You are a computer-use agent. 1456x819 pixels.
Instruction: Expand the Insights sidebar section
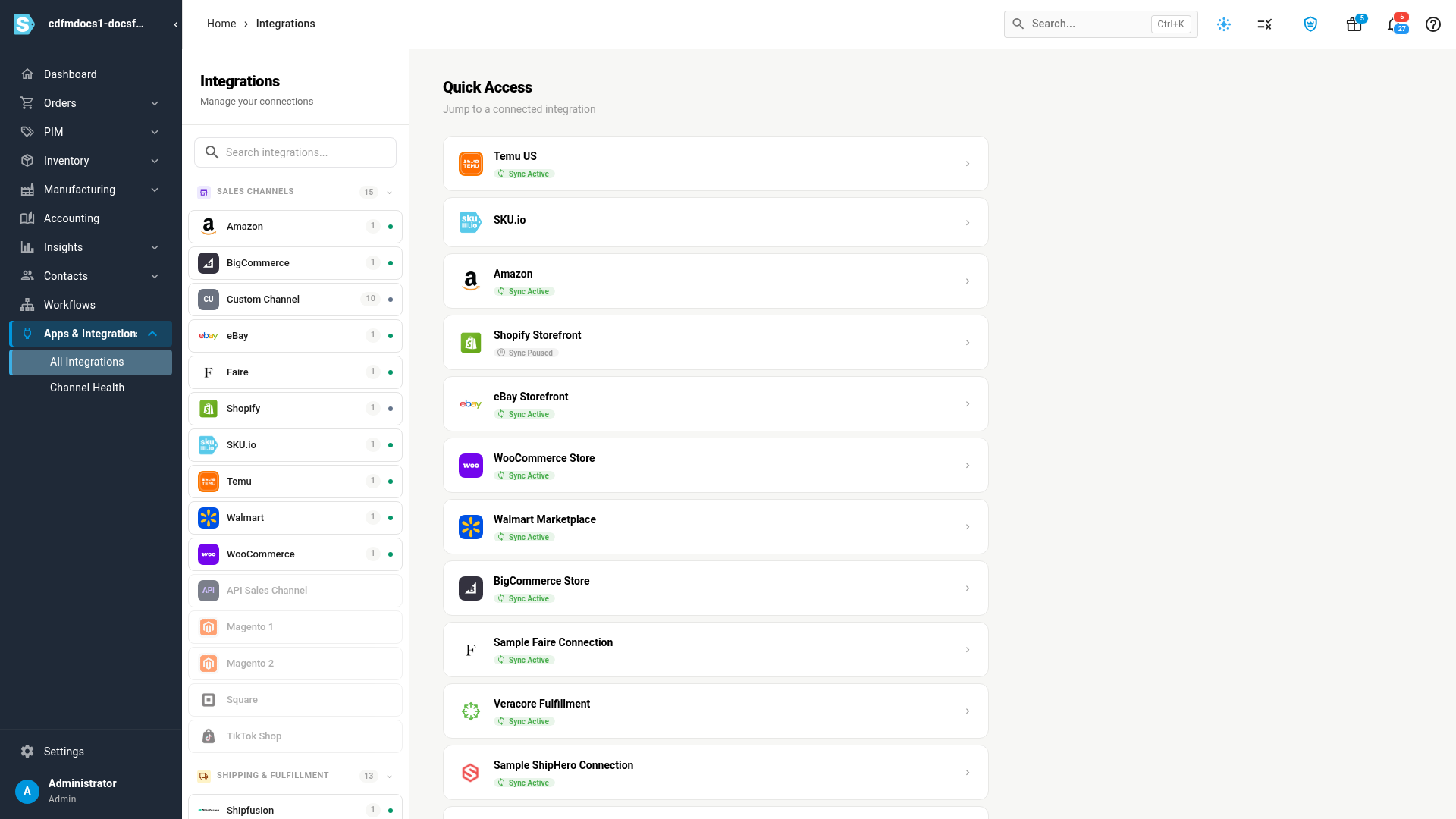click(x=155, y=247)
